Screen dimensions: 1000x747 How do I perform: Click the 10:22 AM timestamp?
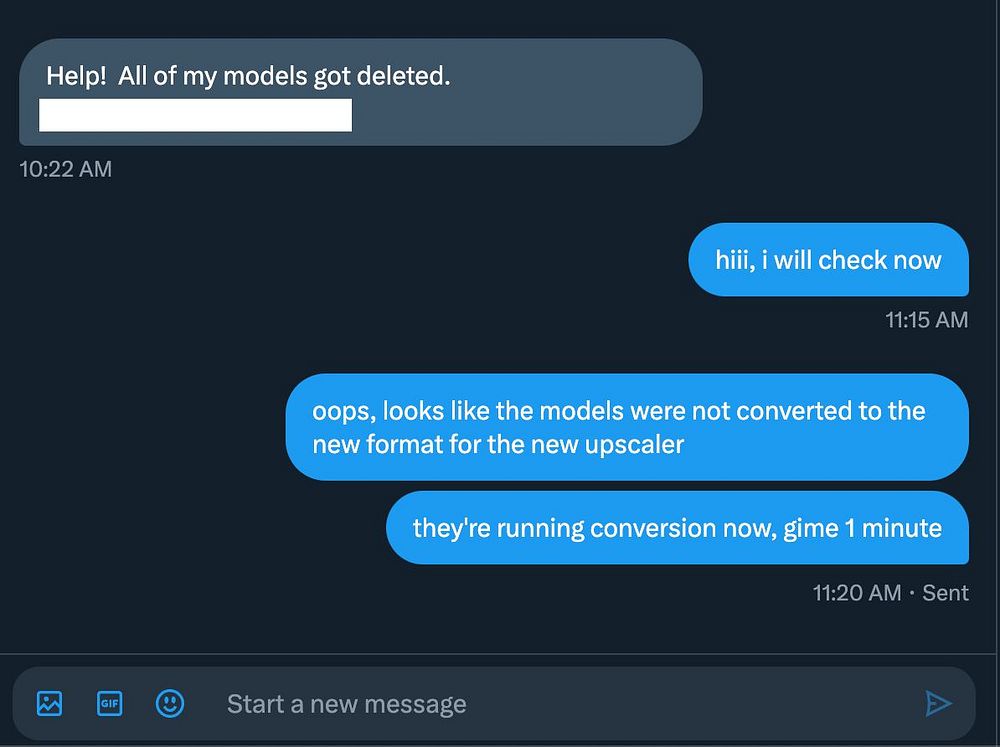point(66,169)
